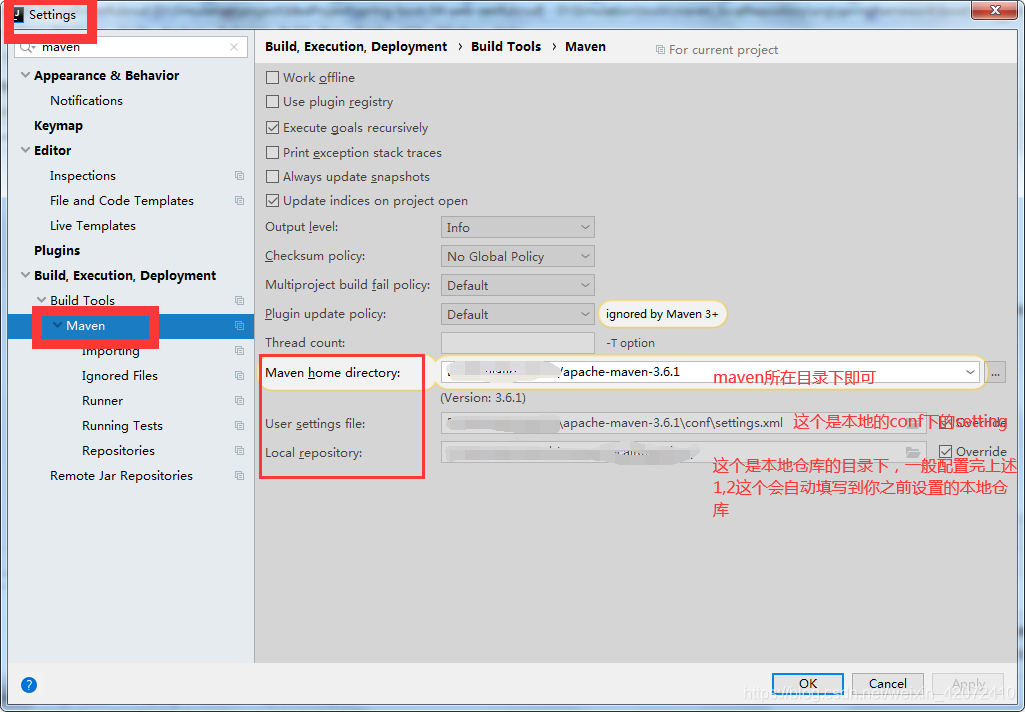Uncheck Execute goals recursively
The height and width of the screenshot is (712, 1025).
tap(273, 127)
